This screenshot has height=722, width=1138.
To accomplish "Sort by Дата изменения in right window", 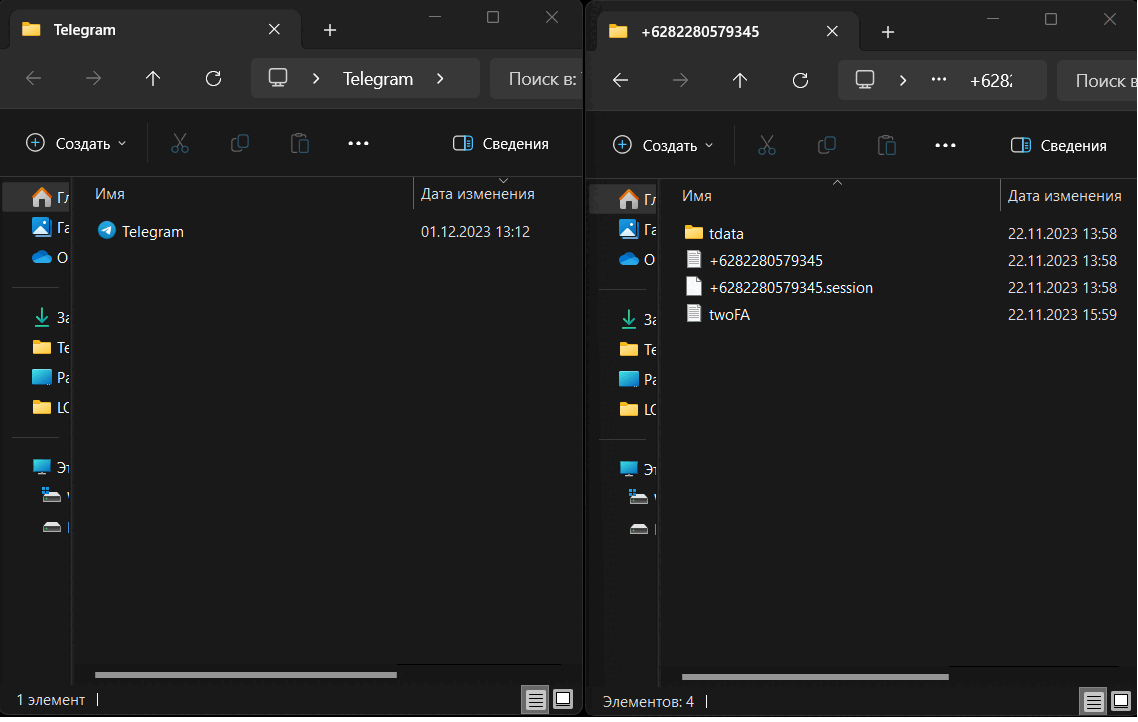I will (x=1064, y=196).
